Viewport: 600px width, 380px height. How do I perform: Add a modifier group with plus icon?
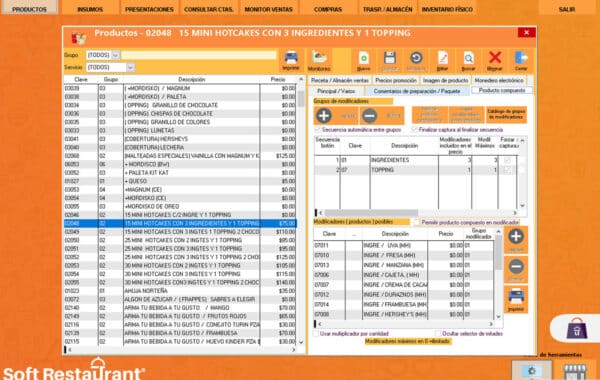point(324,116)
